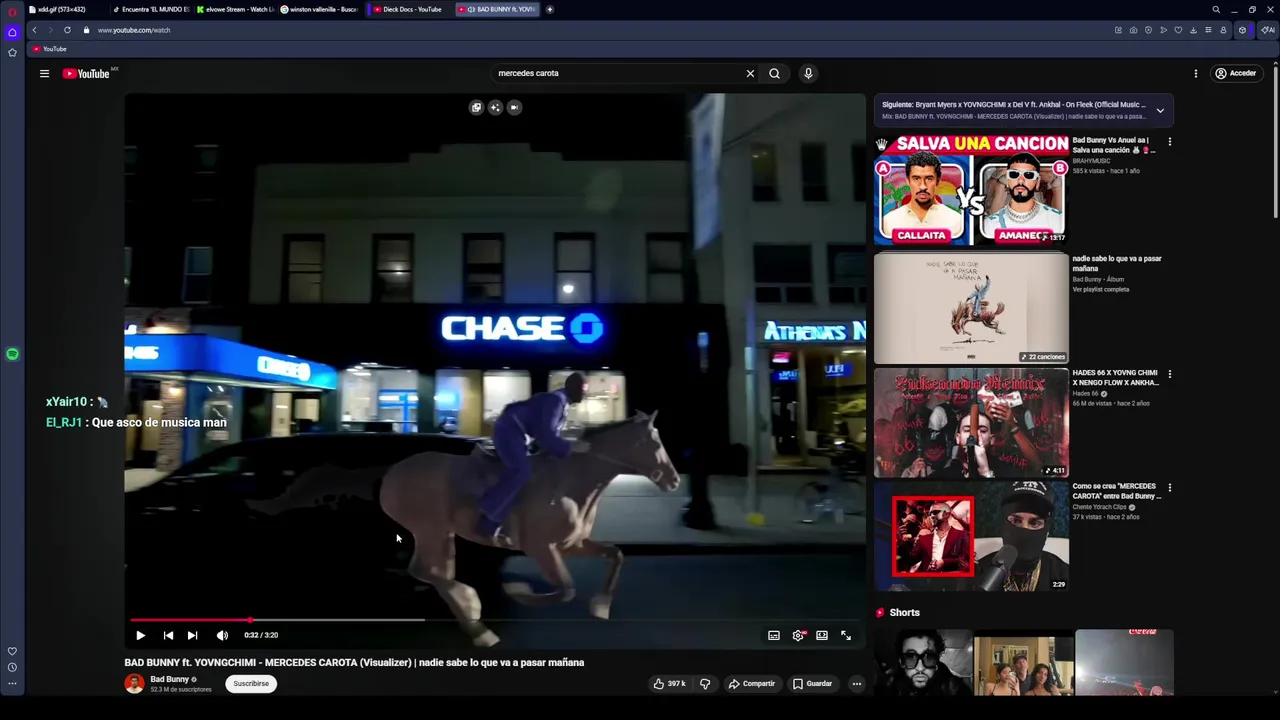Open the browser profile account icon
Screen dimensions: 1280x720
pyautogui.click(x=1223, y=30)
